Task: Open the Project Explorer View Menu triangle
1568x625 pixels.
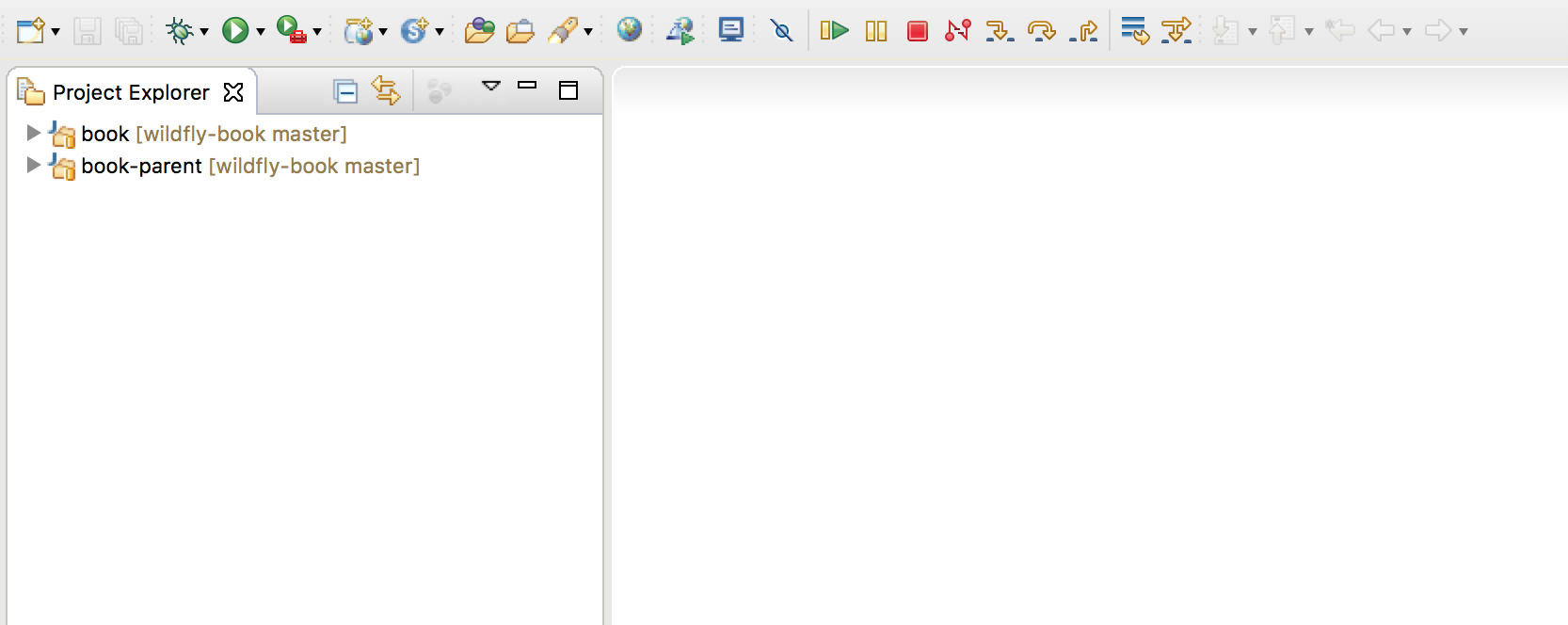Action: pos(490,86)
